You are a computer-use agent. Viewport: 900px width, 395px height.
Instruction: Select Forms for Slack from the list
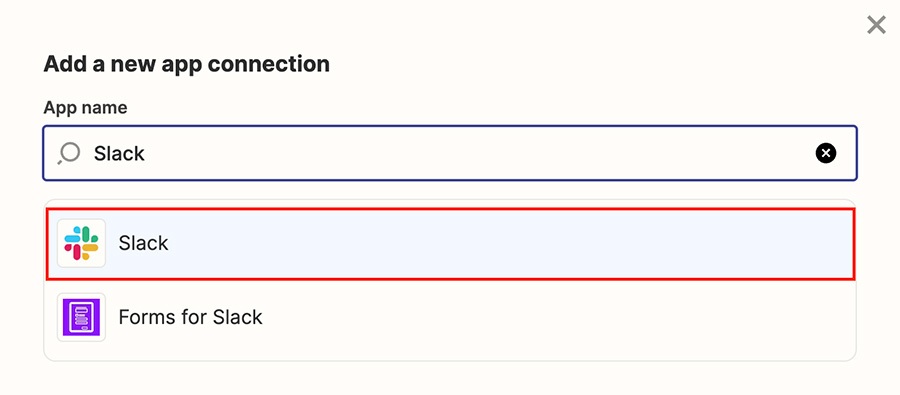pyautogui.click(x=450, y=317)
